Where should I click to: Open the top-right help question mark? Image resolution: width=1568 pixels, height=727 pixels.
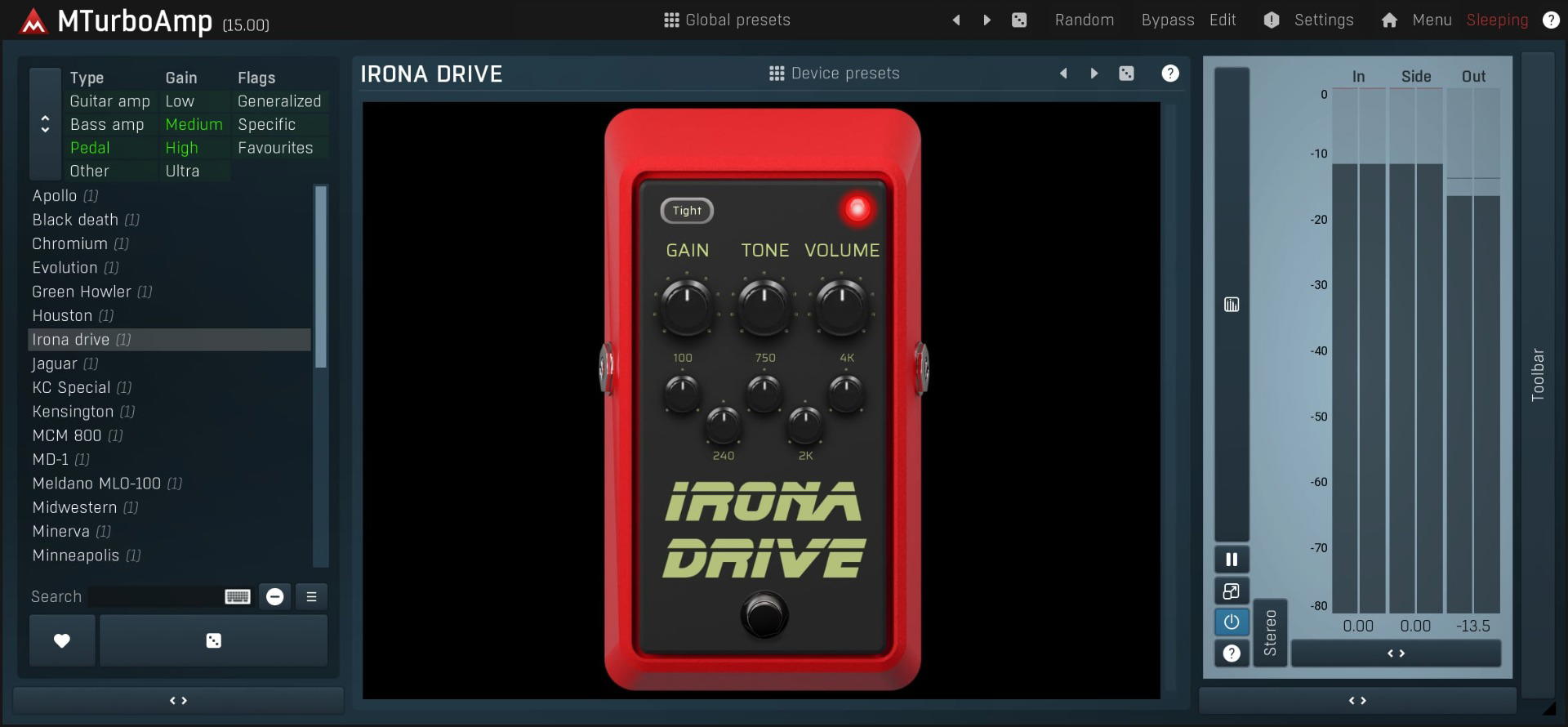tap(1551, 20)
